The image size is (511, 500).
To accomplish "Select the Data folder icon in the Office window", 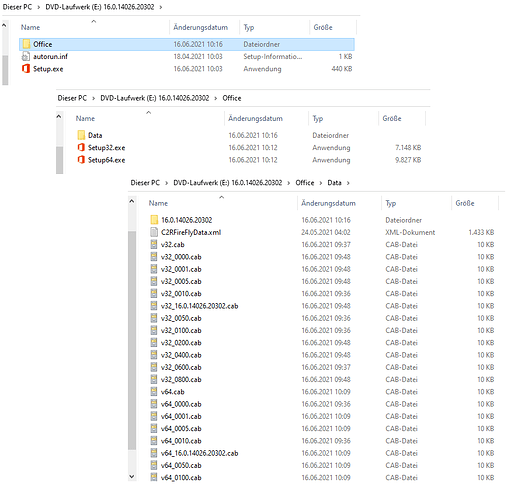I will pyautogui.click(x=81, y=135).
